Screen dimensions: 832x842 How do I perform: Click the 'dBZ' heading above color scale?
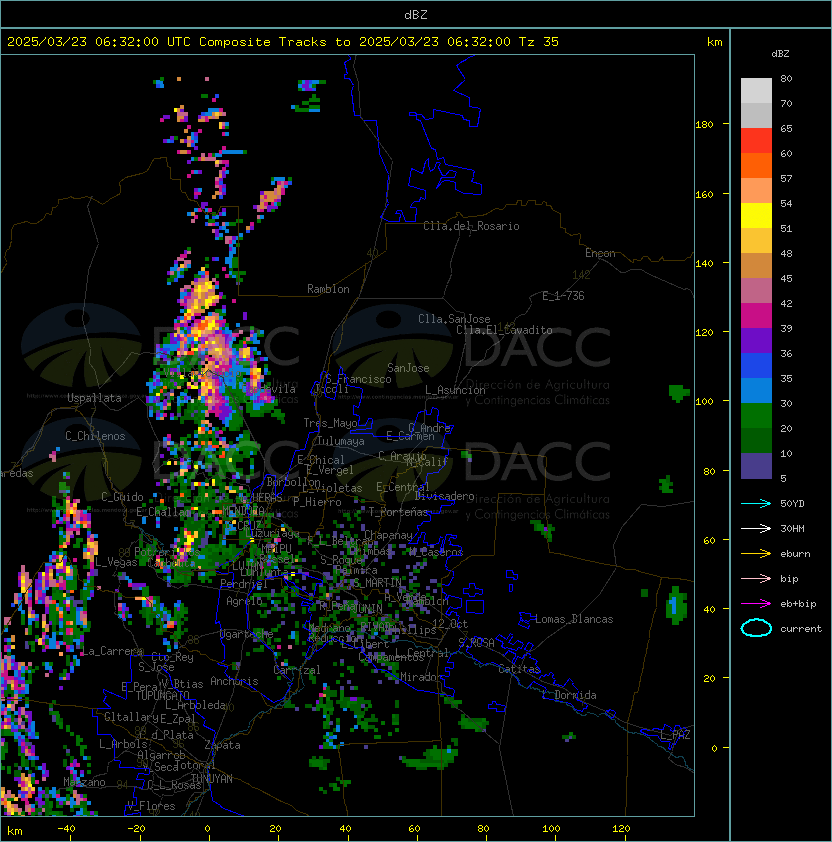[780, 54]
